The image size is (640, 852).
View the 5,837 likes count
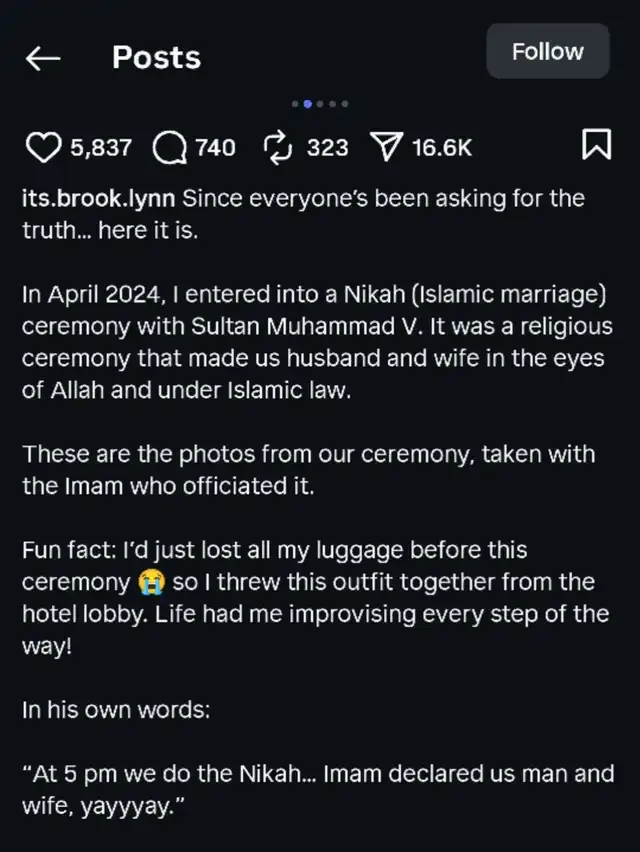101,148
